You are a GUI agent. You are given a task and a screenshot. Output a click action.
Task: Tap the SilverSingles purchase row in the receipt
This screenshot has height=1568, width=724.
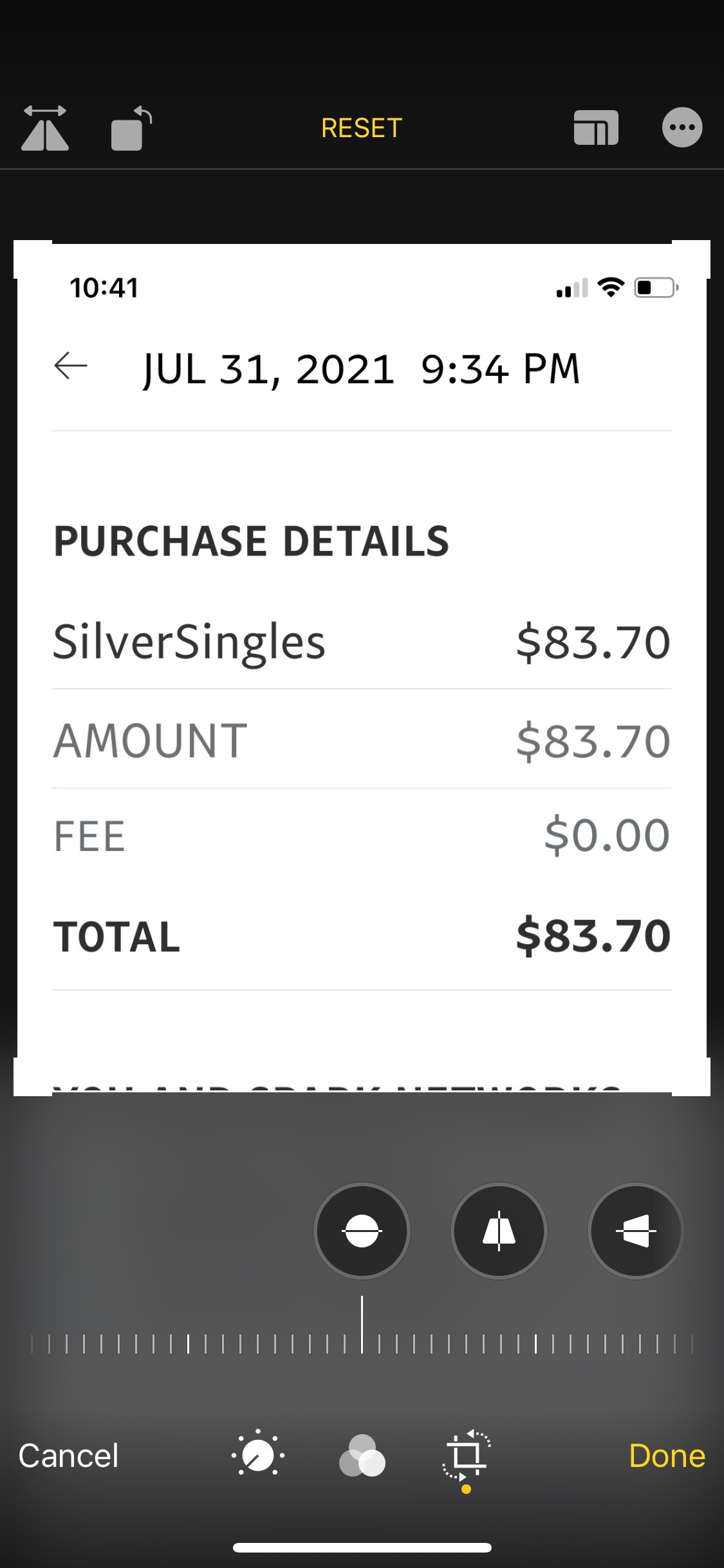click(360, 640)
